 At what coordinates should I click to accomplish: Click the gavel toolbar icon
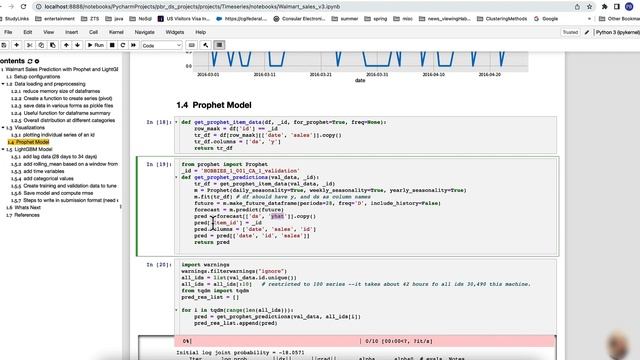206,45
